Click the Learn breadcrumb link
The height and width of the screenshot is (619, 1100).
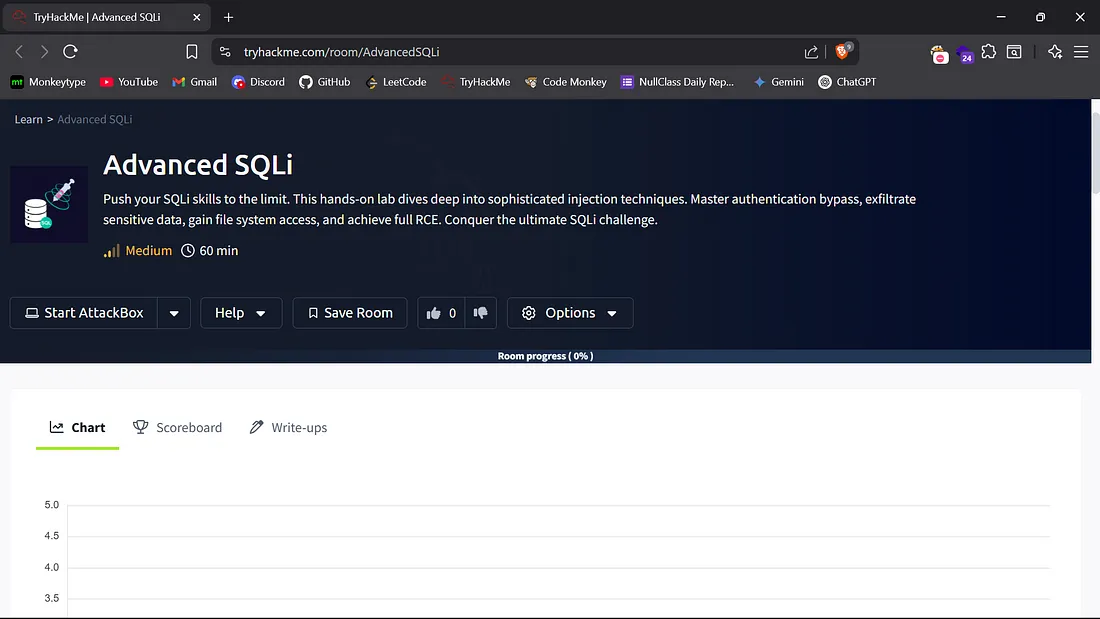tap(27, 119)
